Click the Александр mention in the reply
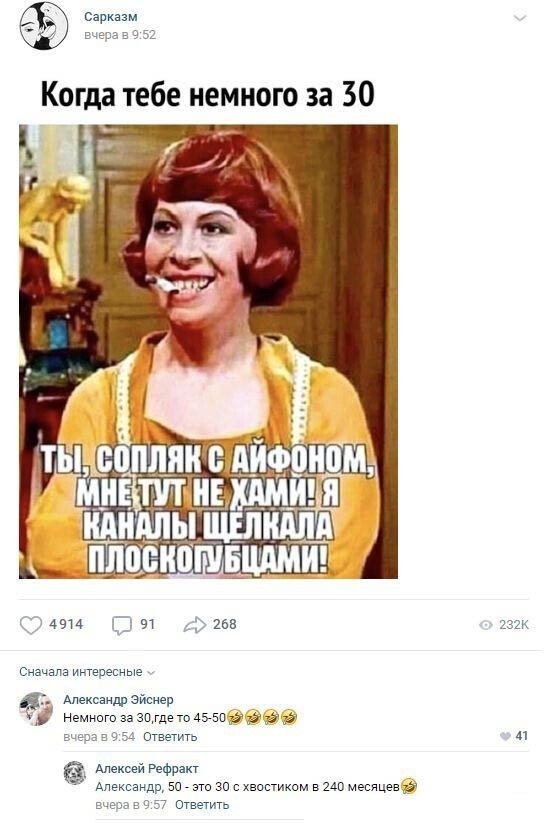The height and width of the screenshot is (823, 553). (x=129, y=787)
